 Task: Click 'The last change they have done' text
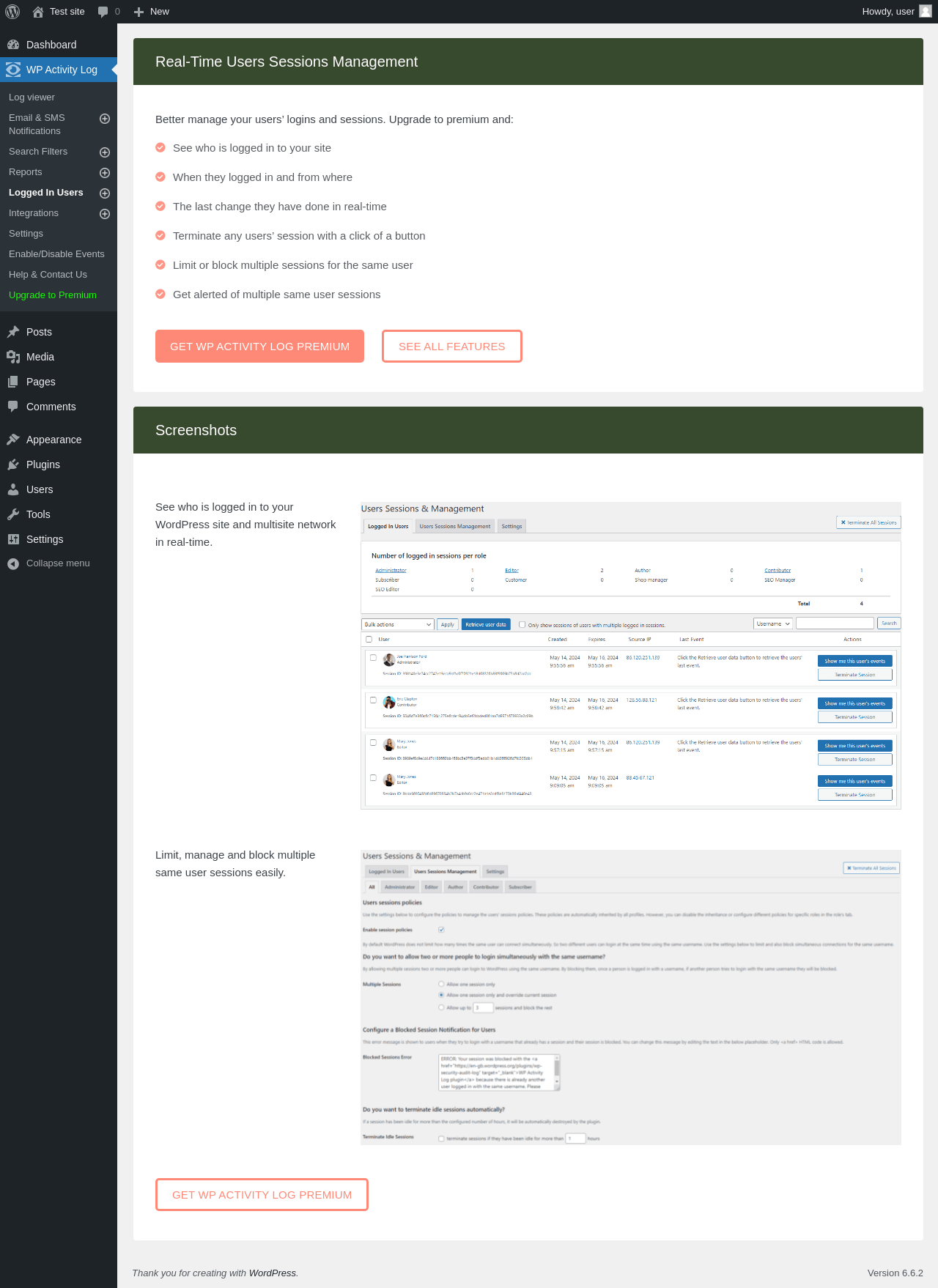coord(279,207)
